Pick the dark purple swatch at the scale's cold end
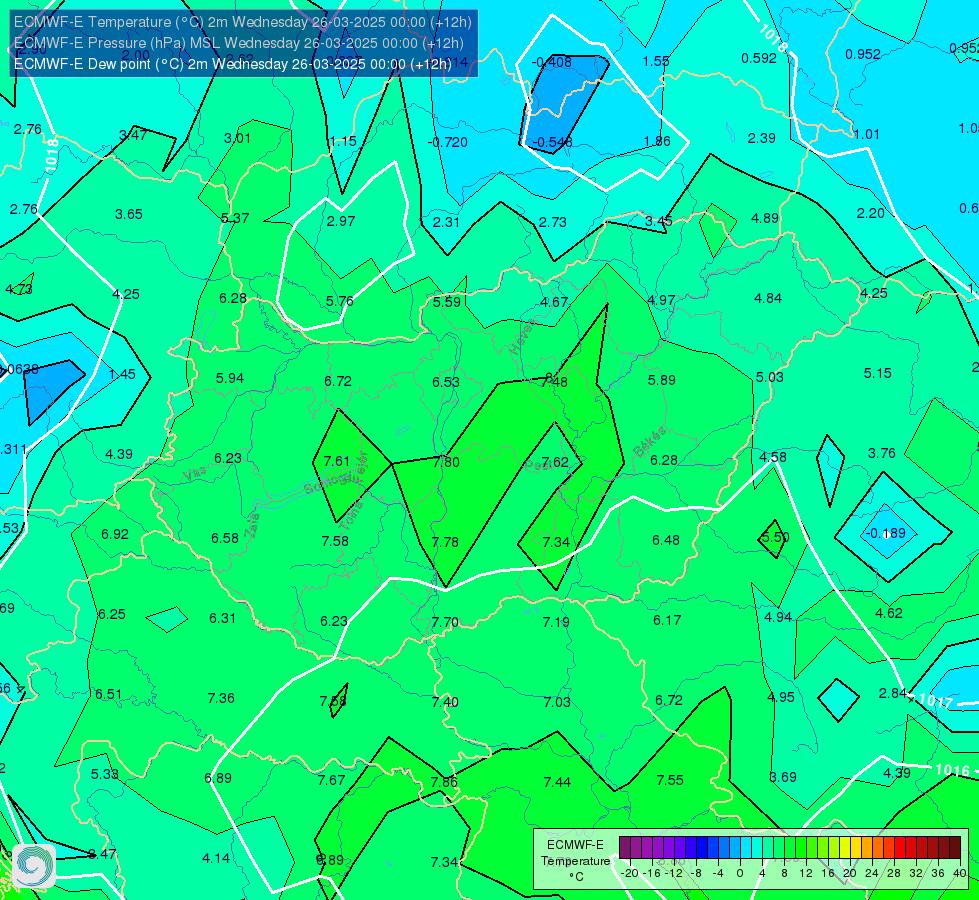Viewport: 979px width, 900px height. coord(625,848)
